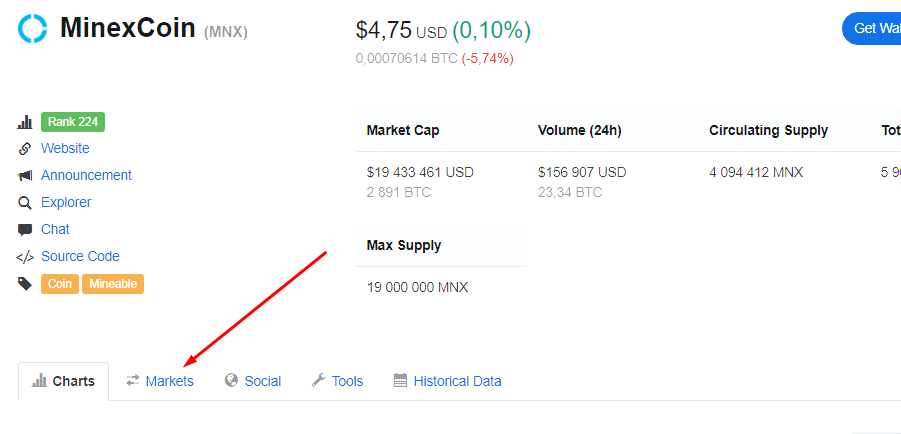This screenshot has width=901, height=434.
Task: Select the Charts tab
Action: (x=64, y=381)
